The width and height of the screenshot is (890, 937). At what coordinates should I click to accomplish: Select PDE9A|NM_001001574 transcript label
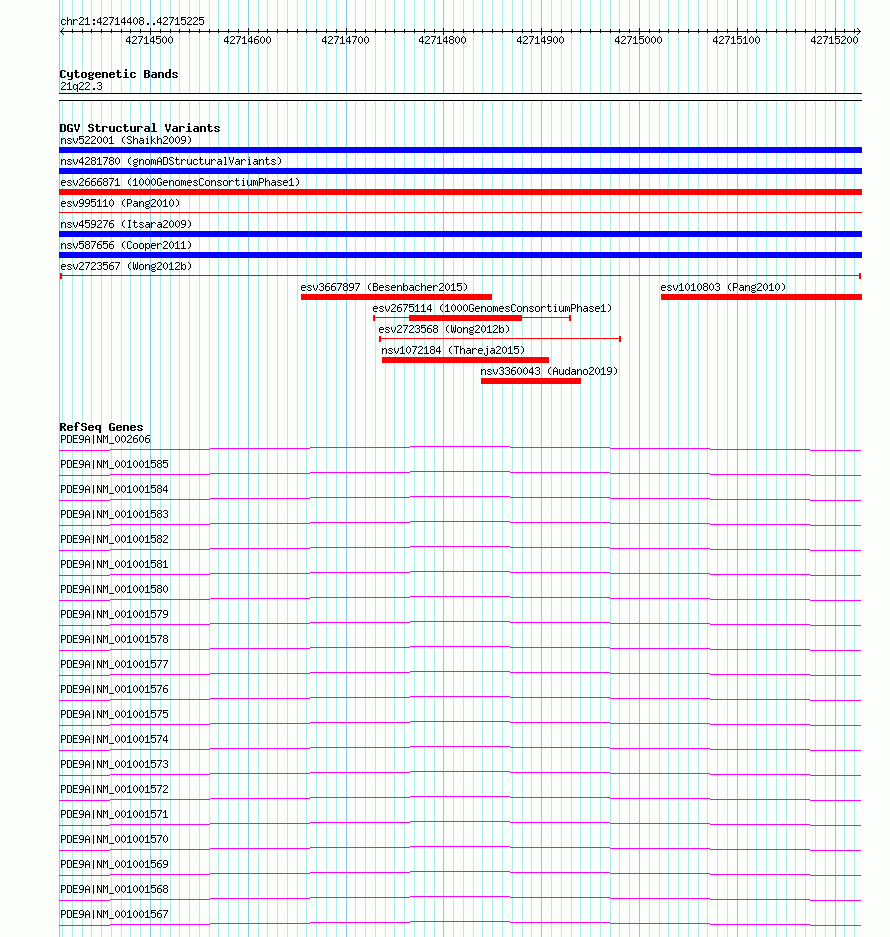click(x=114, y=740)
